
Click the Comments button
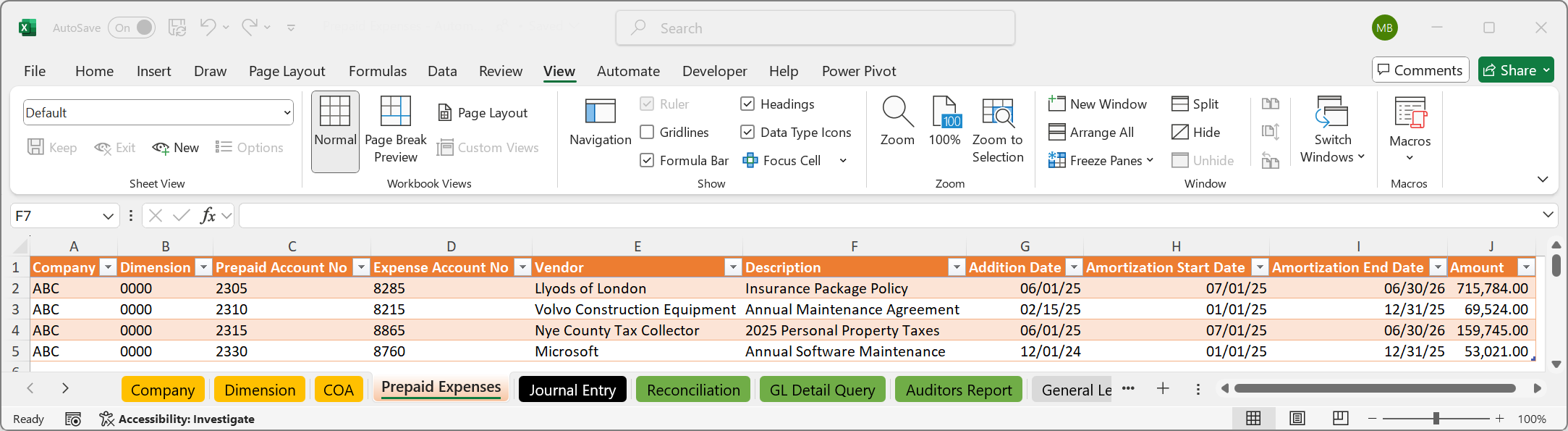(x=1420, y=70)
